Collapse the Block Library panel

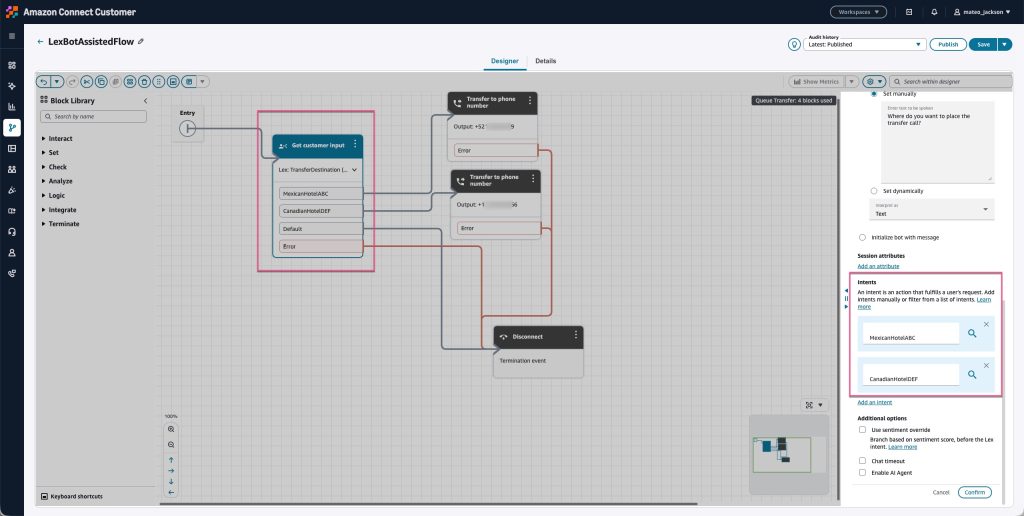[x=146, y=101]
